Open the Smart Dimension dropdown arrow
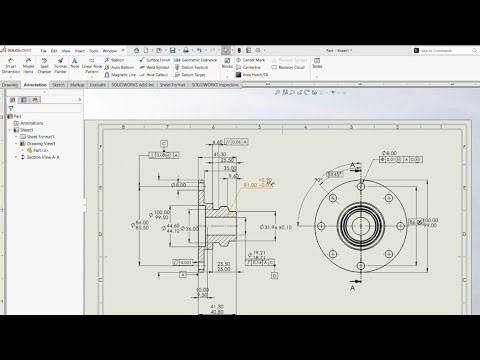The height and width of the screenshot is (360, 480). coord(11,77)
